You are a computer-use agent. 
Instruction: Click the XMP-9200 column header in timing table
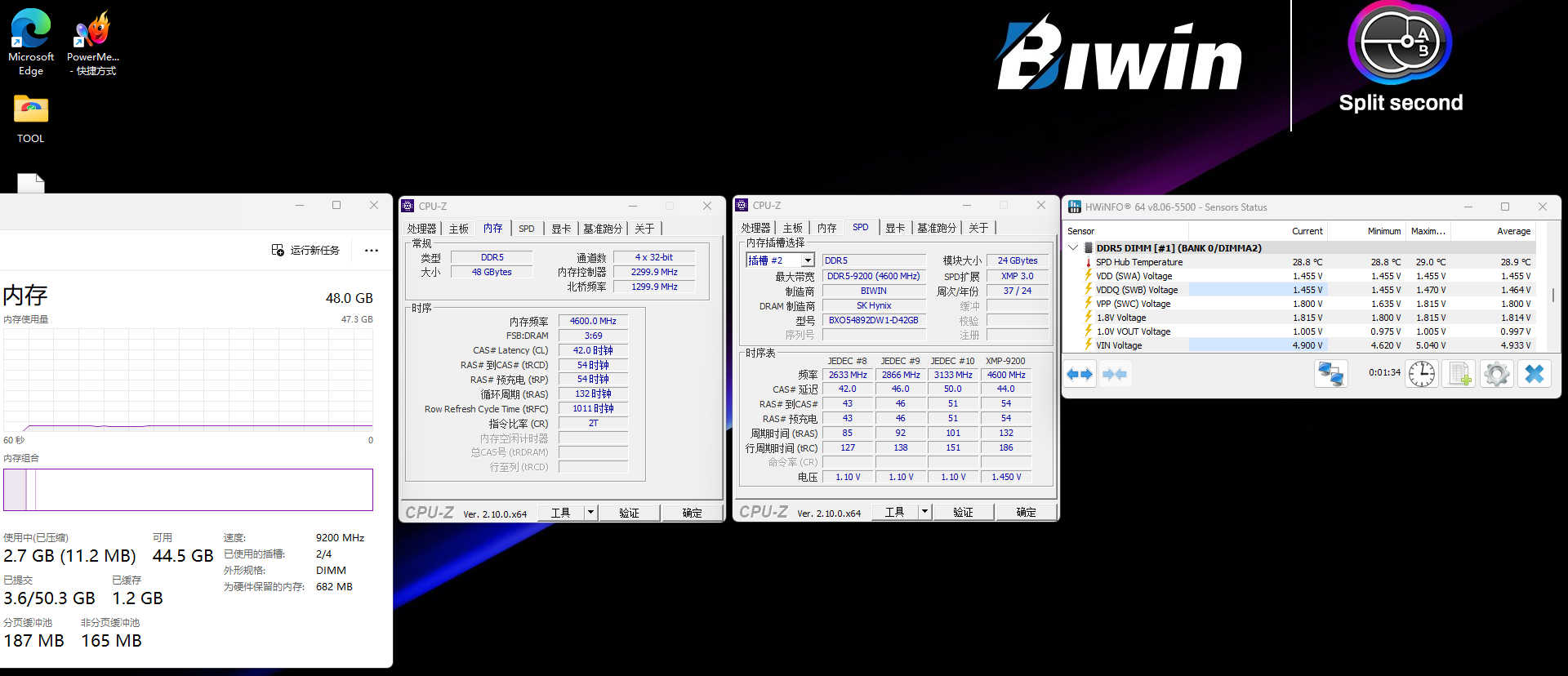tap(1005, 361)
